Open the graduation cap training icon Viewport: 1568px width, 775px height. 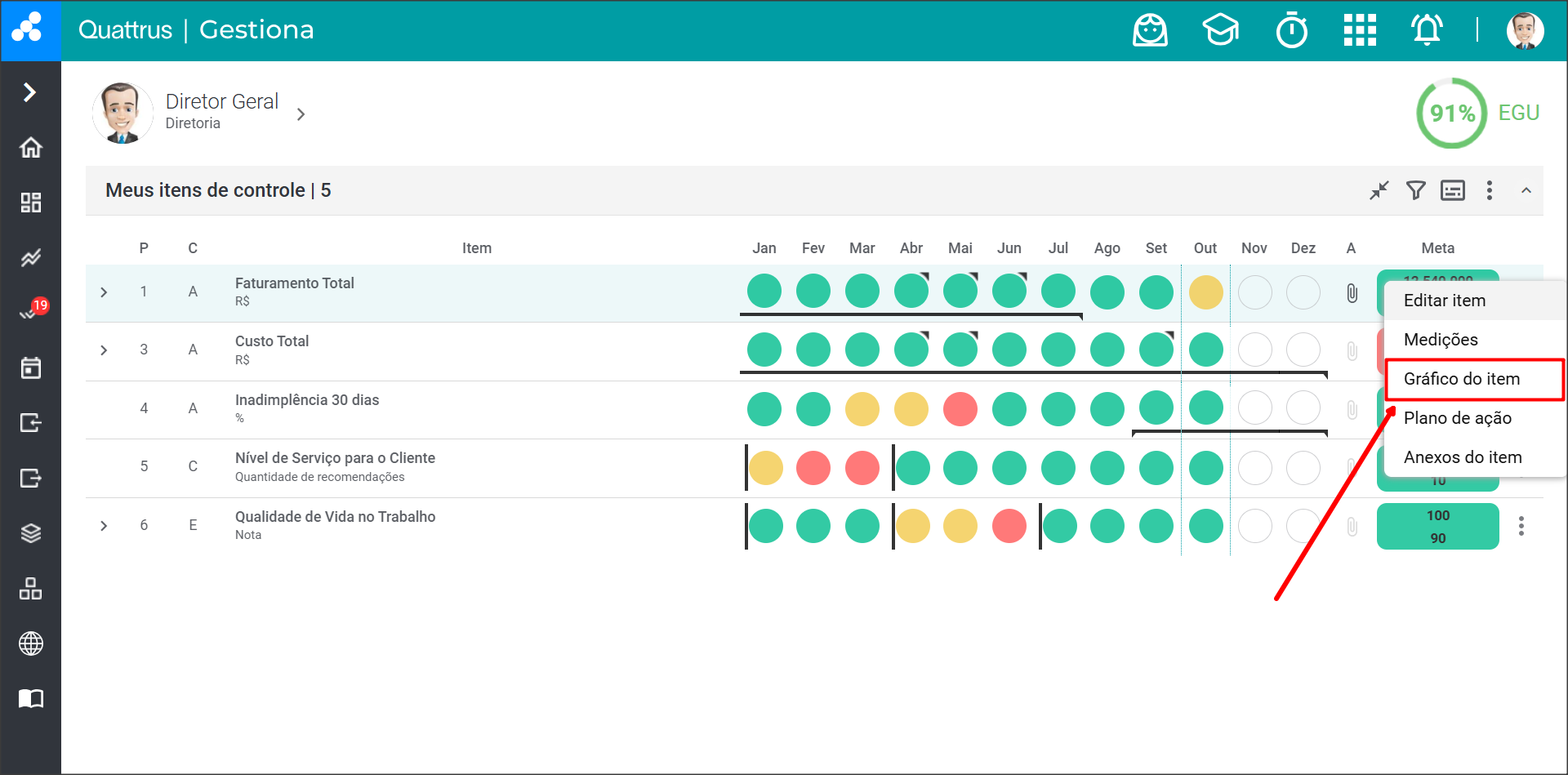coord(1220,31)
